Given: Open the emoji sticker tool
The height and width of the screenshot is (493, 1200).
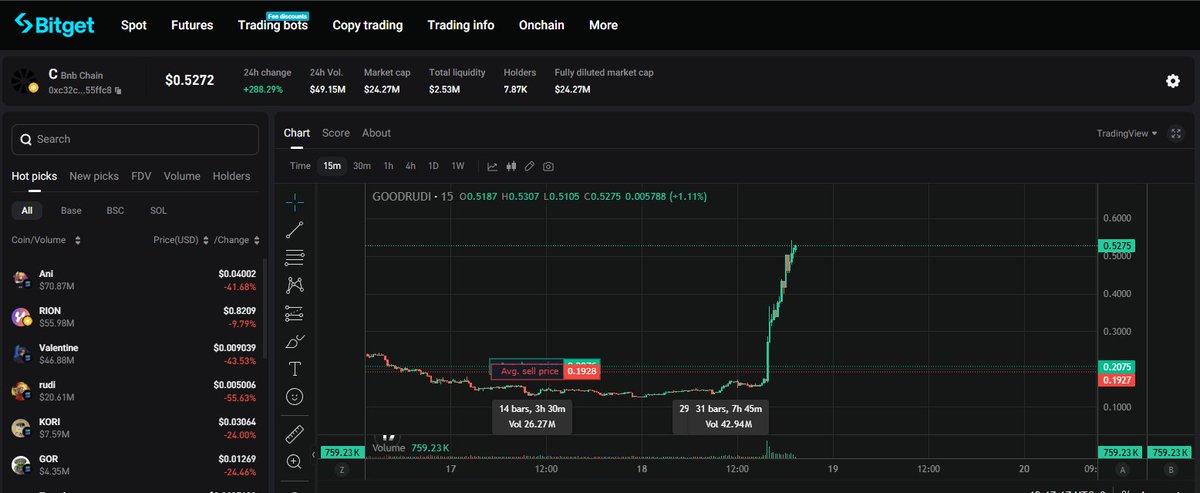Looking at the screenshot, I should coord(295,396).
